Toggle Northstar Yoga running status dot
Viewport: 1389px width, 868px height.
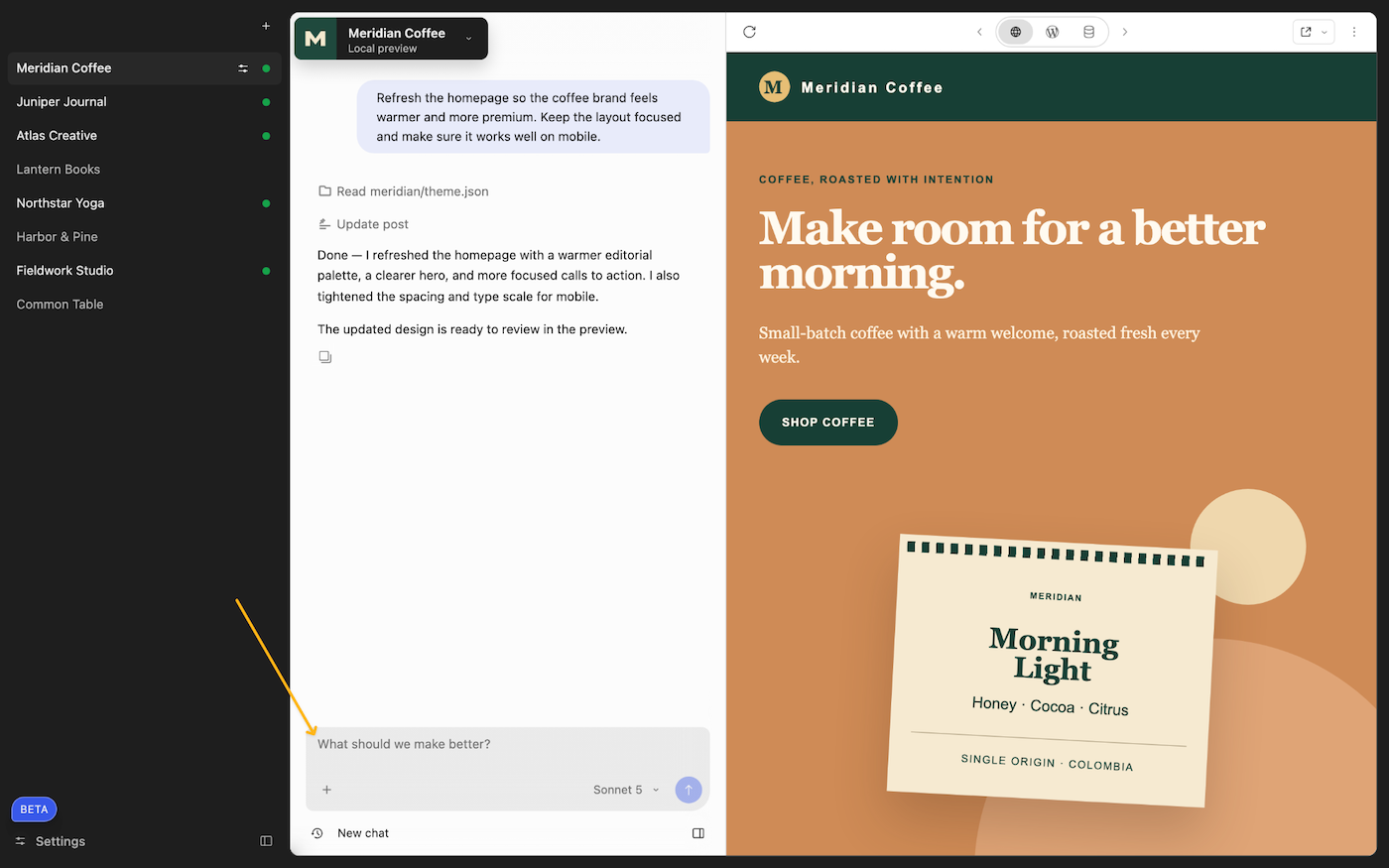coord(266,203)
